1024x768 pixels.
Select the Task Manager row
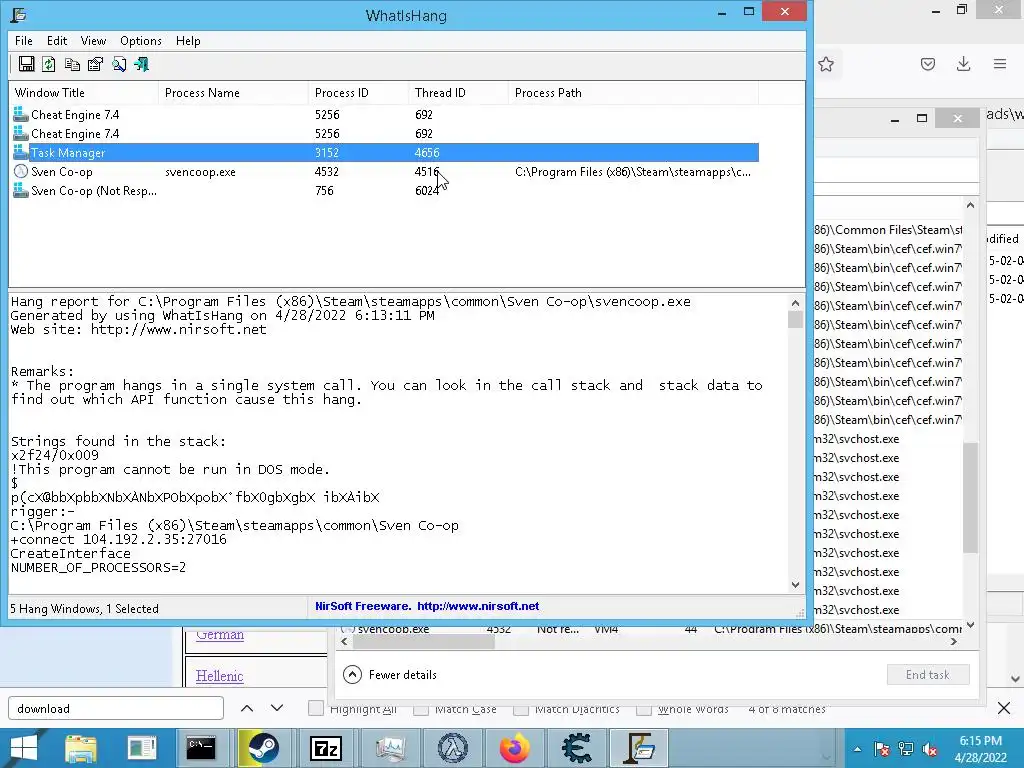(385, 153)
